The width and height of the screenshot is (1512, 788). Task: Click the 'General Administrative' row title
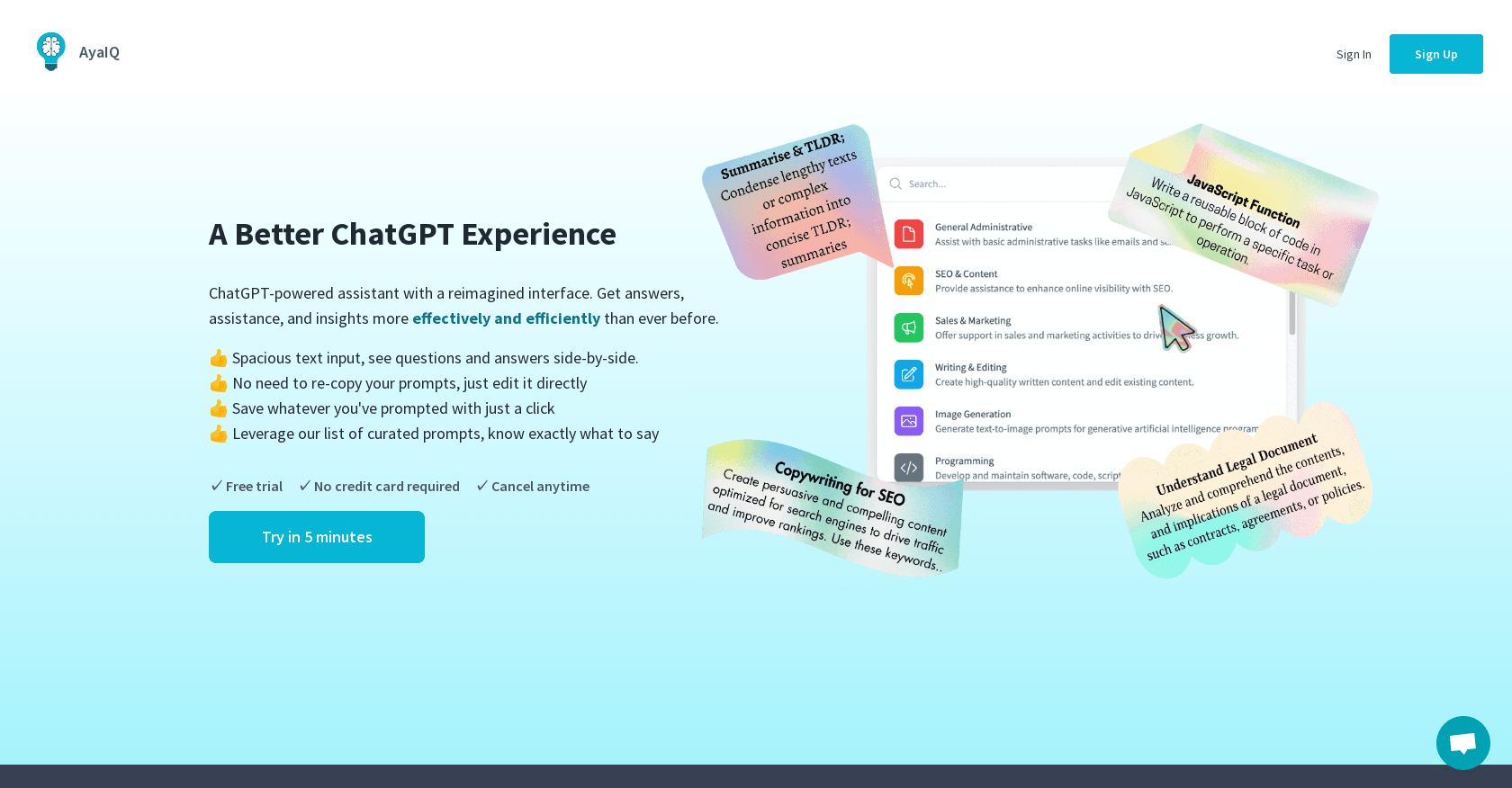click(983, 228)
